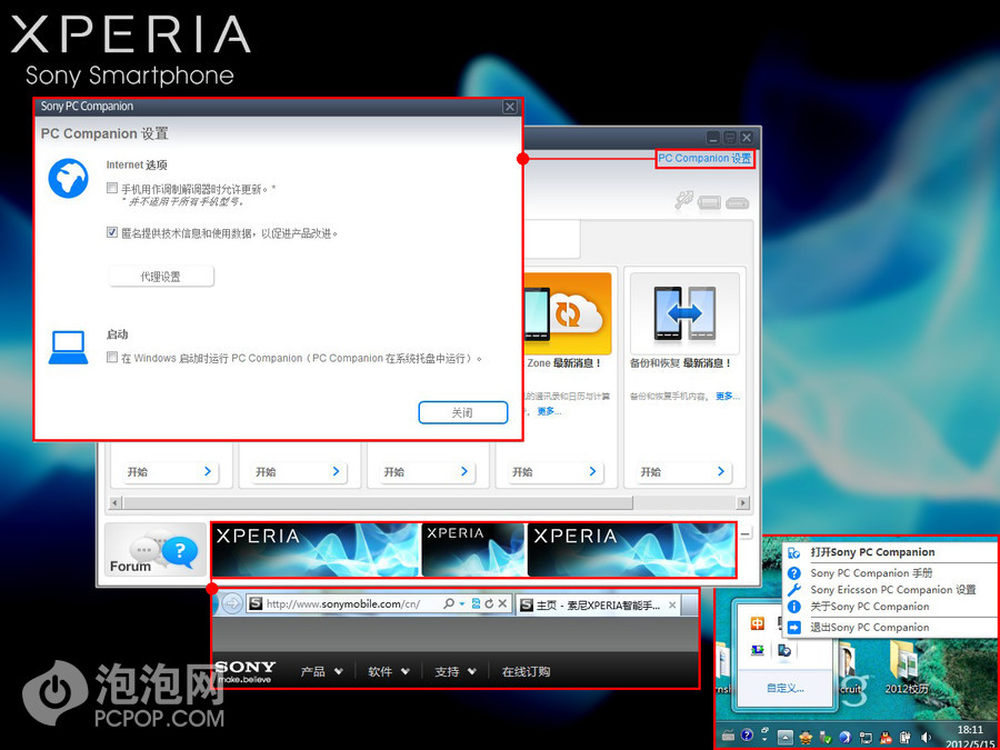Click the browser forward arrow button
The height and width of the screenshot is (750, 1000).
(232, 603)
